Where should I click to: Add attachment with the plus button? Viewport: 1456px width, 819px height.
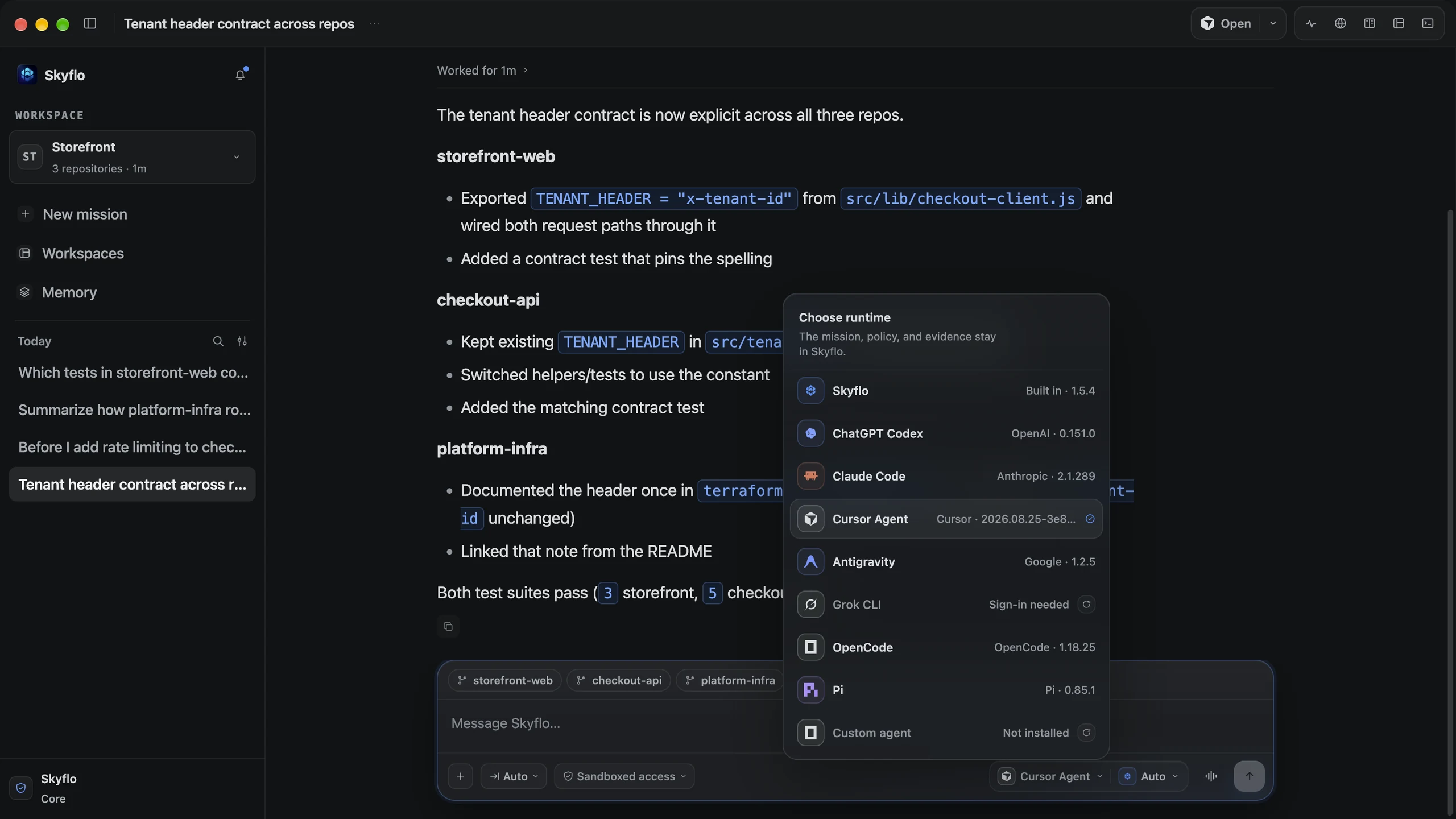460,776
